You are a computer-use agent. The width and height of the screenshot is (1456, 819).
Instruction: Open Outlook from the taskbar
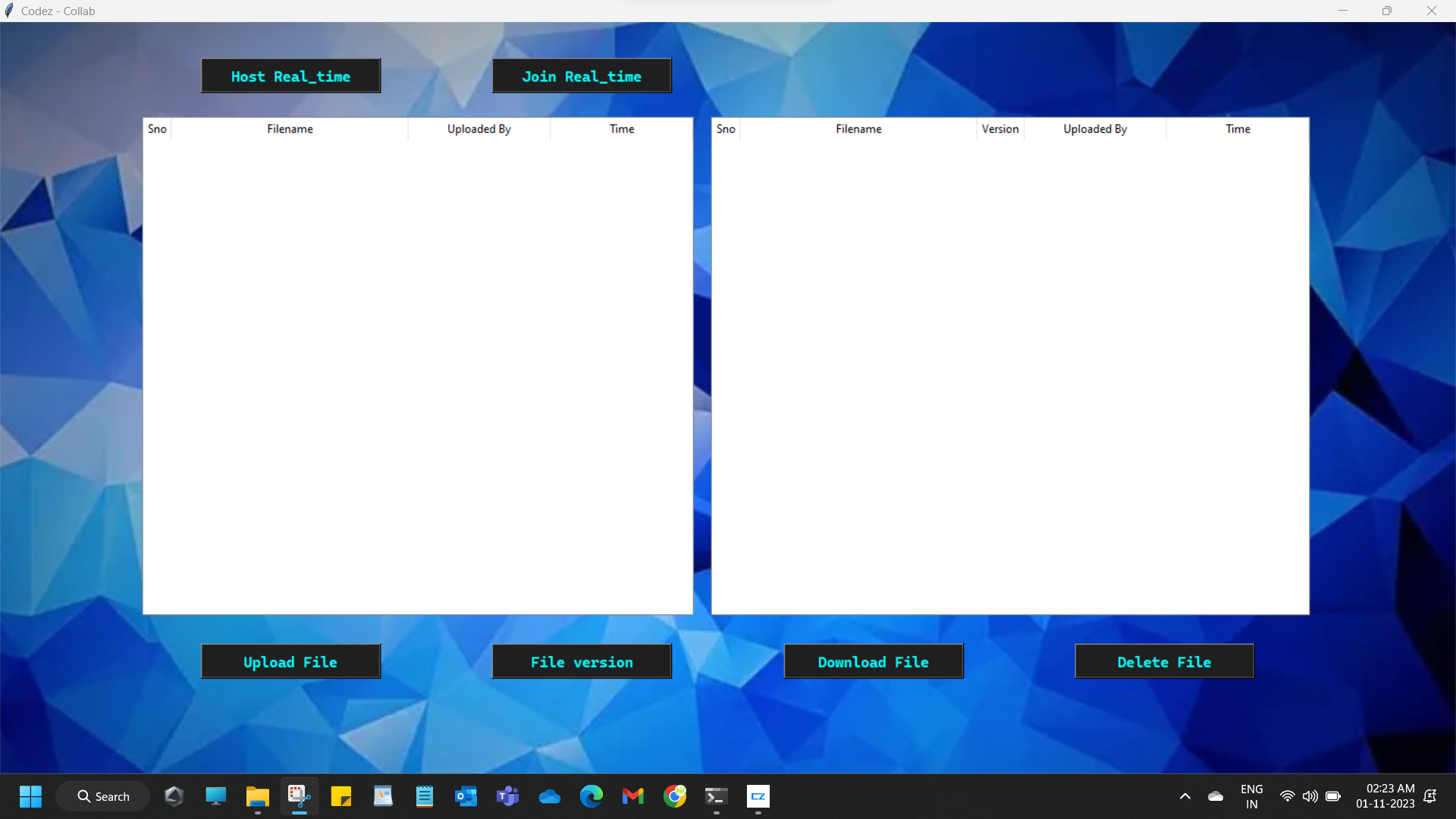(466, 796)
